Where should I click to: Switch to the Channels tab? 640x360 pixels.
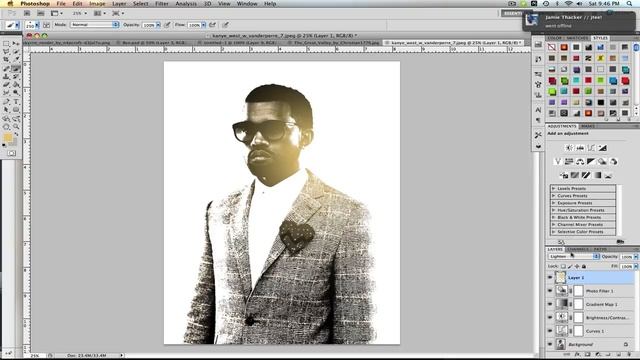[577, 249]
